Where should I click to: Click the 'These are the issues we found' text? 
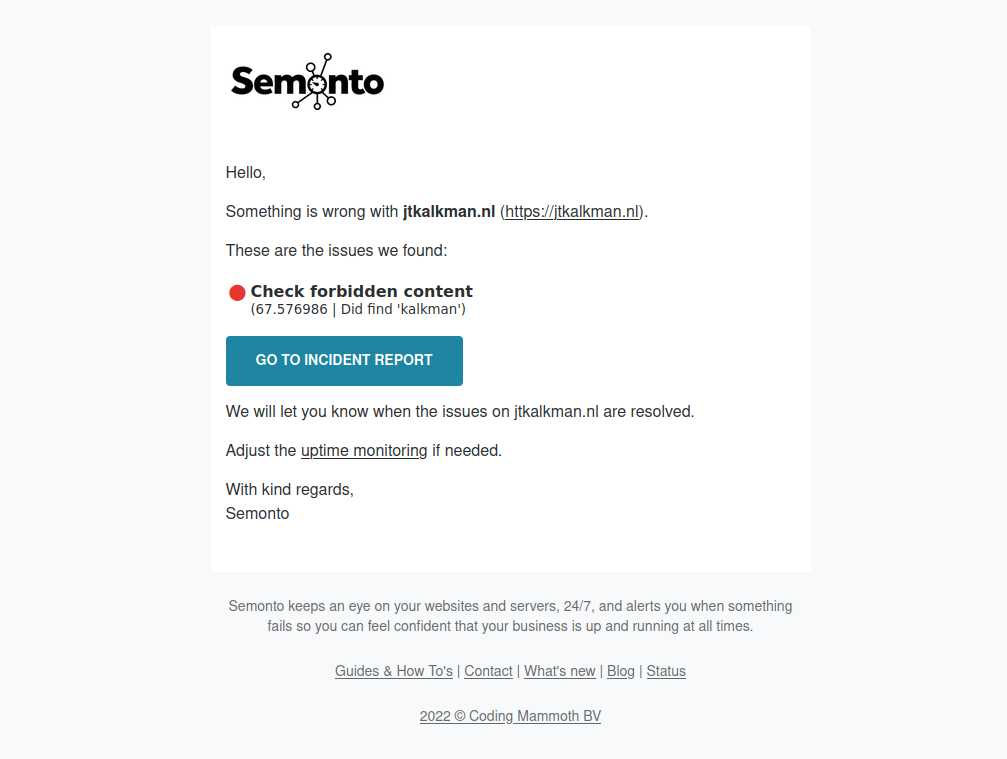click(335, 250)
